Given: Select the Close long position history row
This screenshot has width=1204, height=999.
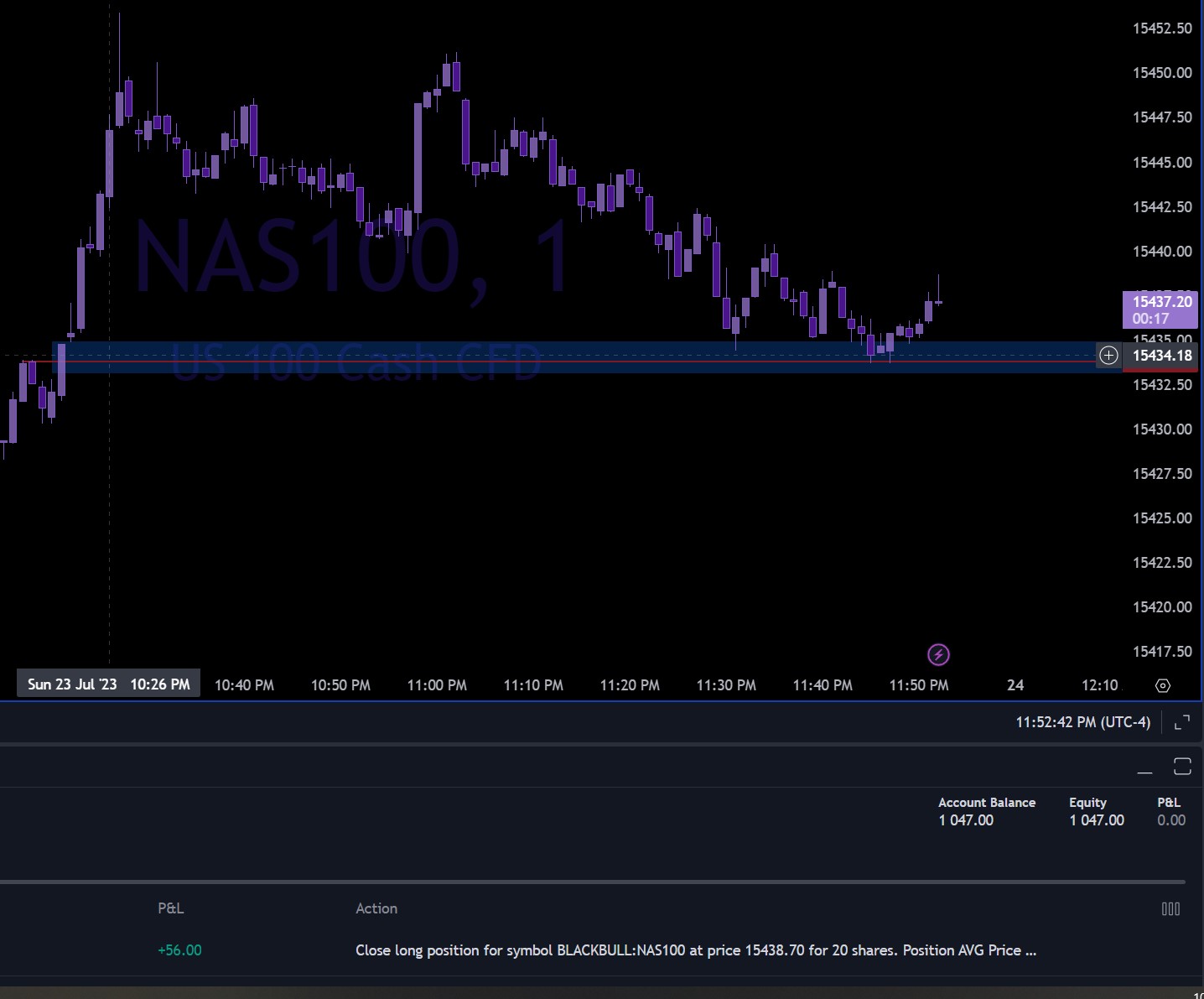Looking at the screenshot, I should (695, 950).
